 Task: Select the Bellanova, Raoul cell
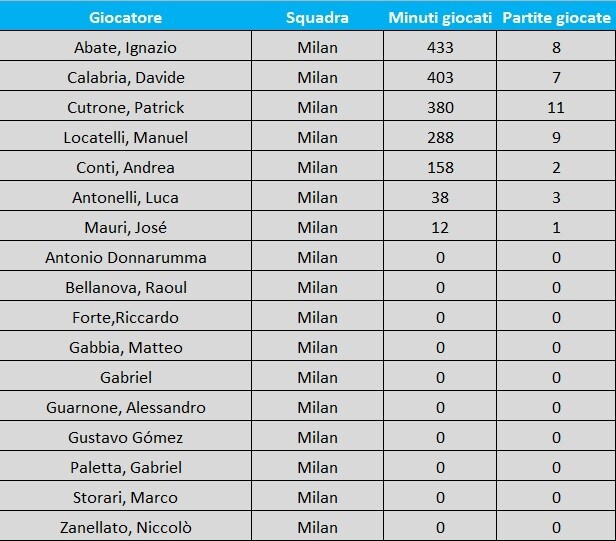pos(125,286)
